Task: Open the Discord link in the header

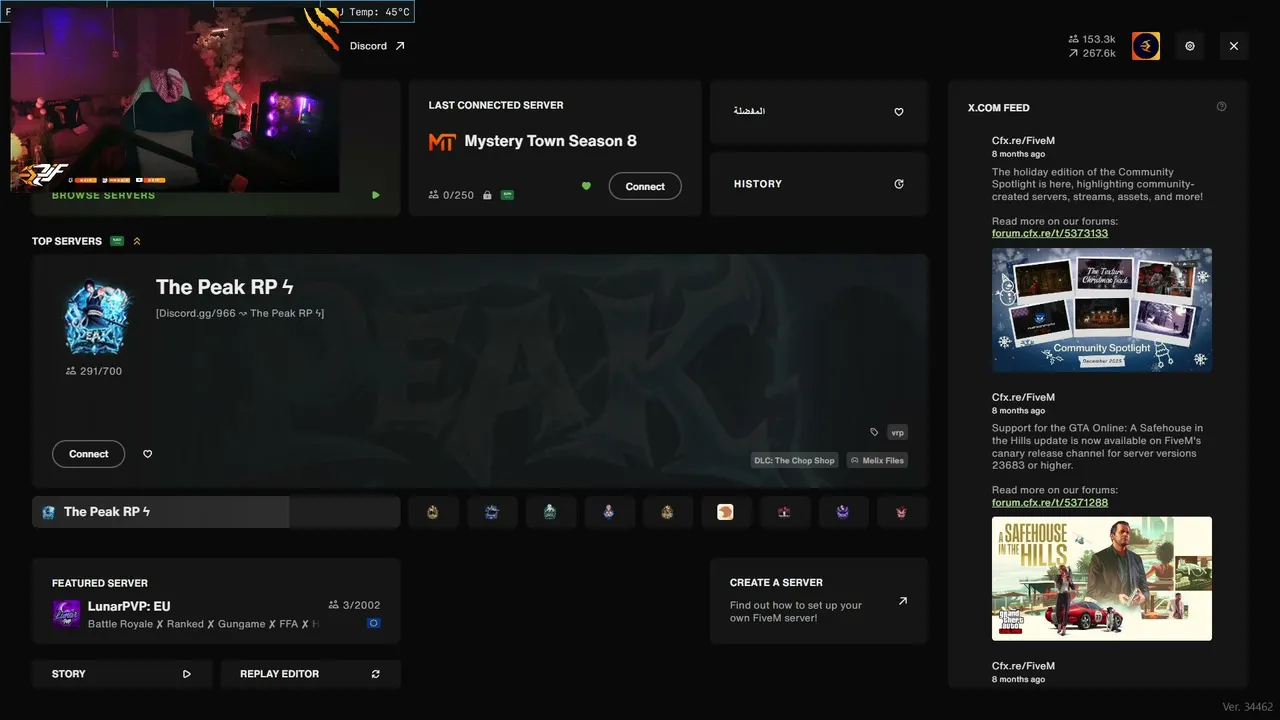Action: [x=377, y=46]
